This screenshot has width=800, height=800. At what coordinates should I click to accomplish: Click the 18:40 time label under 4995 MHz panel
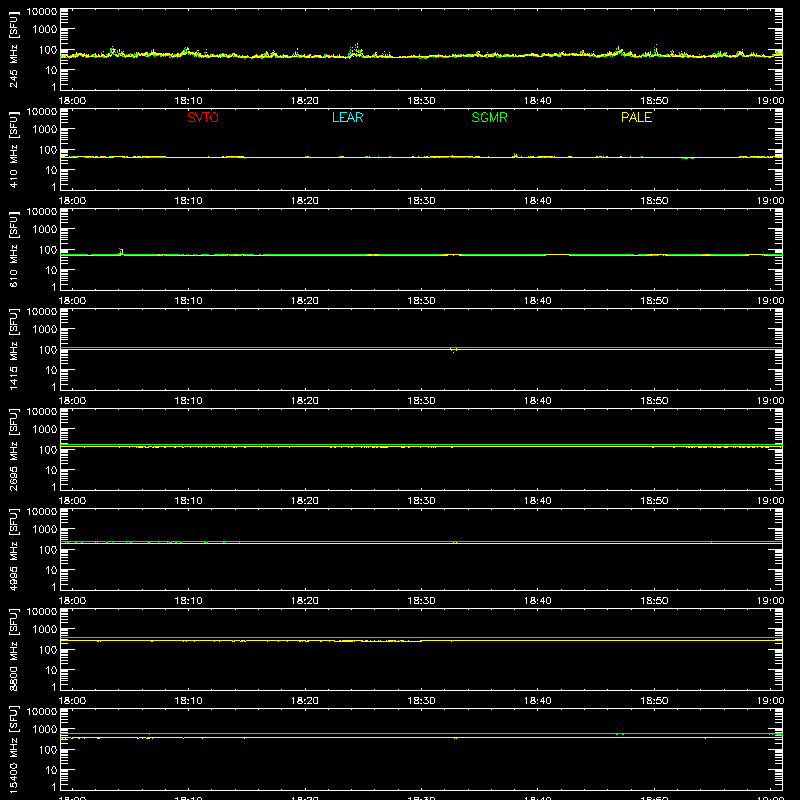(x=538, y=601)
